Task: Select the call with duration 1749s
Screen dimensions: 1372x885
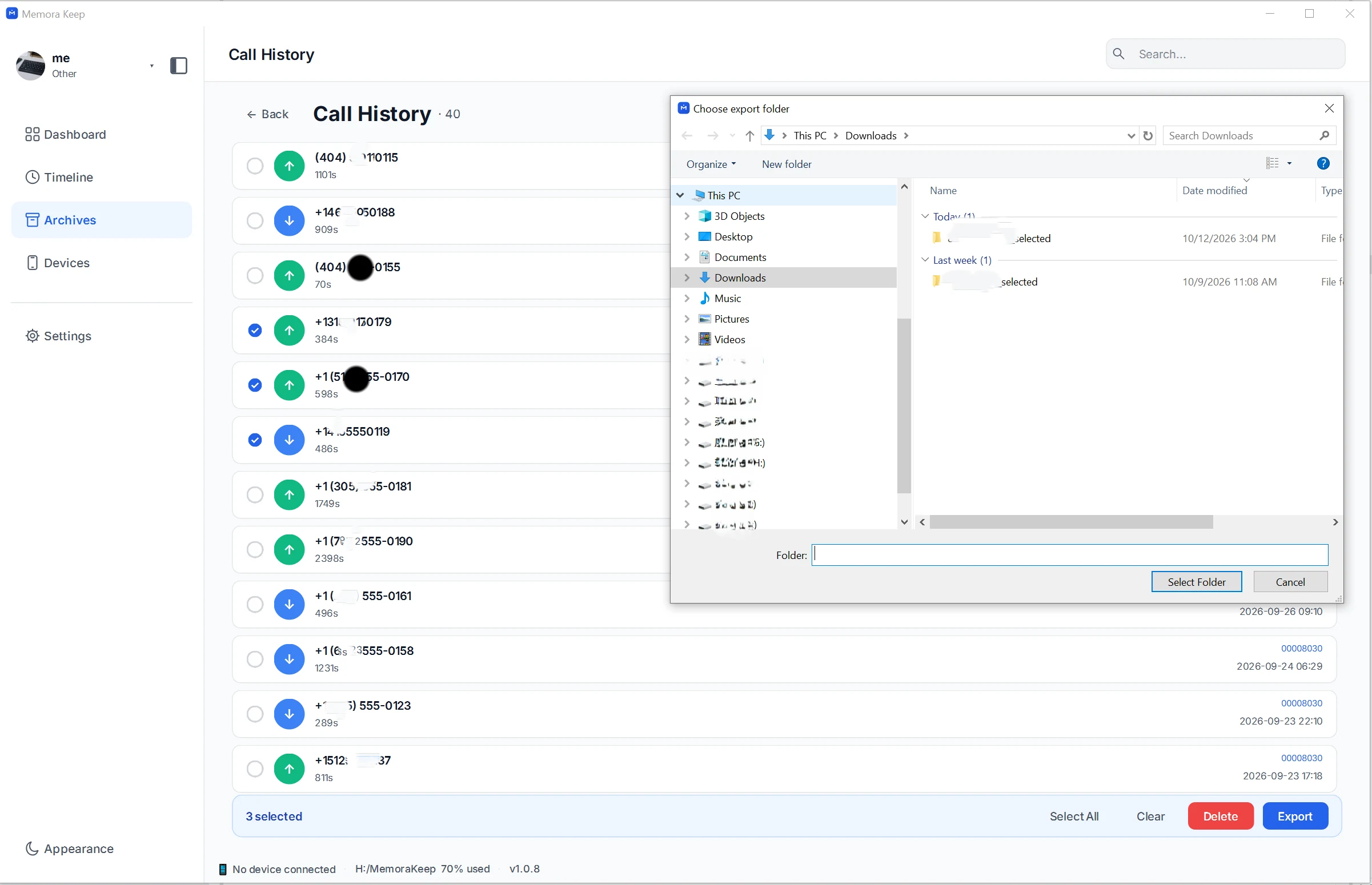Action: click(x=255, y=495)
